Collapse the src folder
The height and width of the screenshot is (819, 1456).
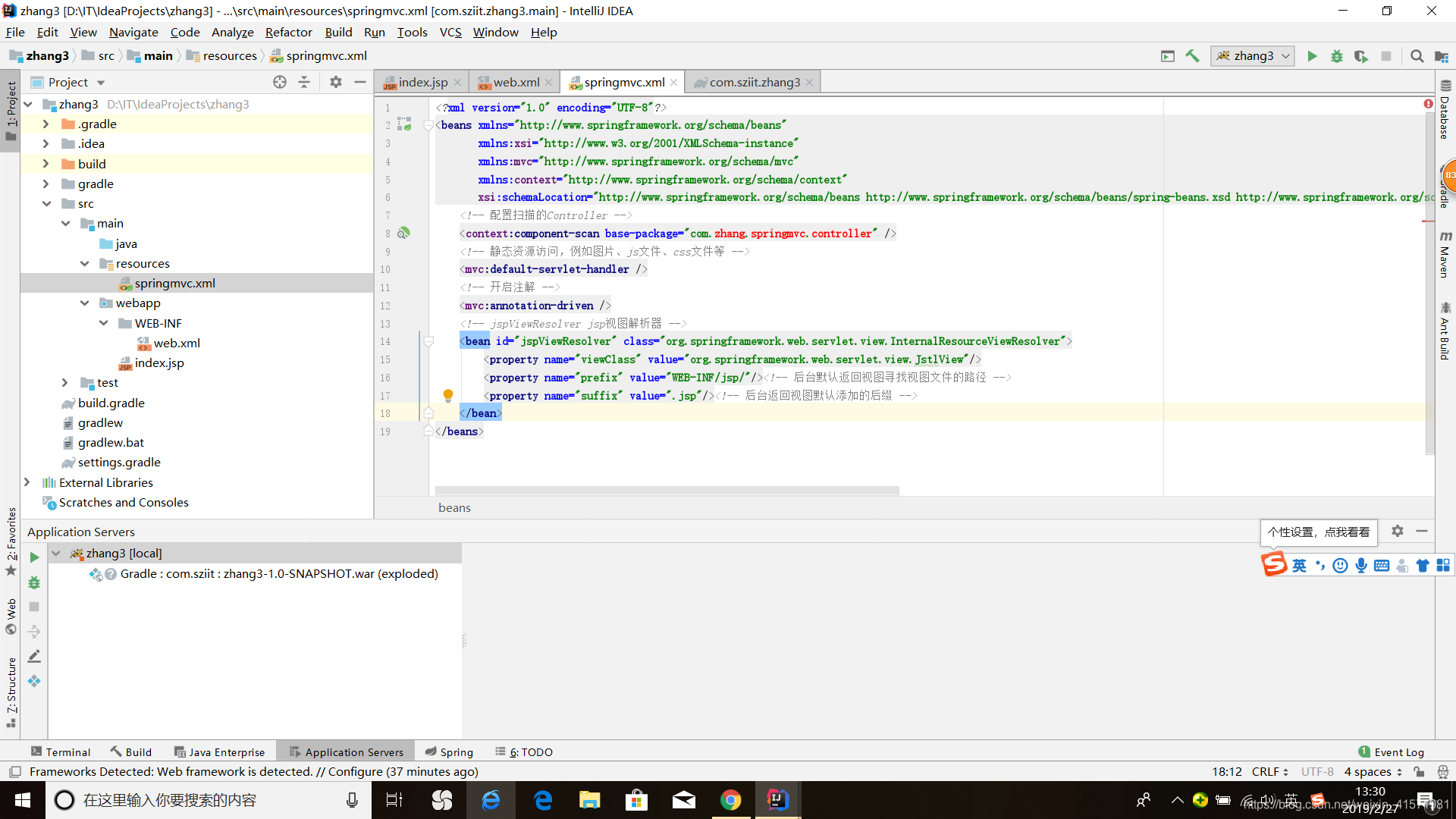click(x=45, y=203)
